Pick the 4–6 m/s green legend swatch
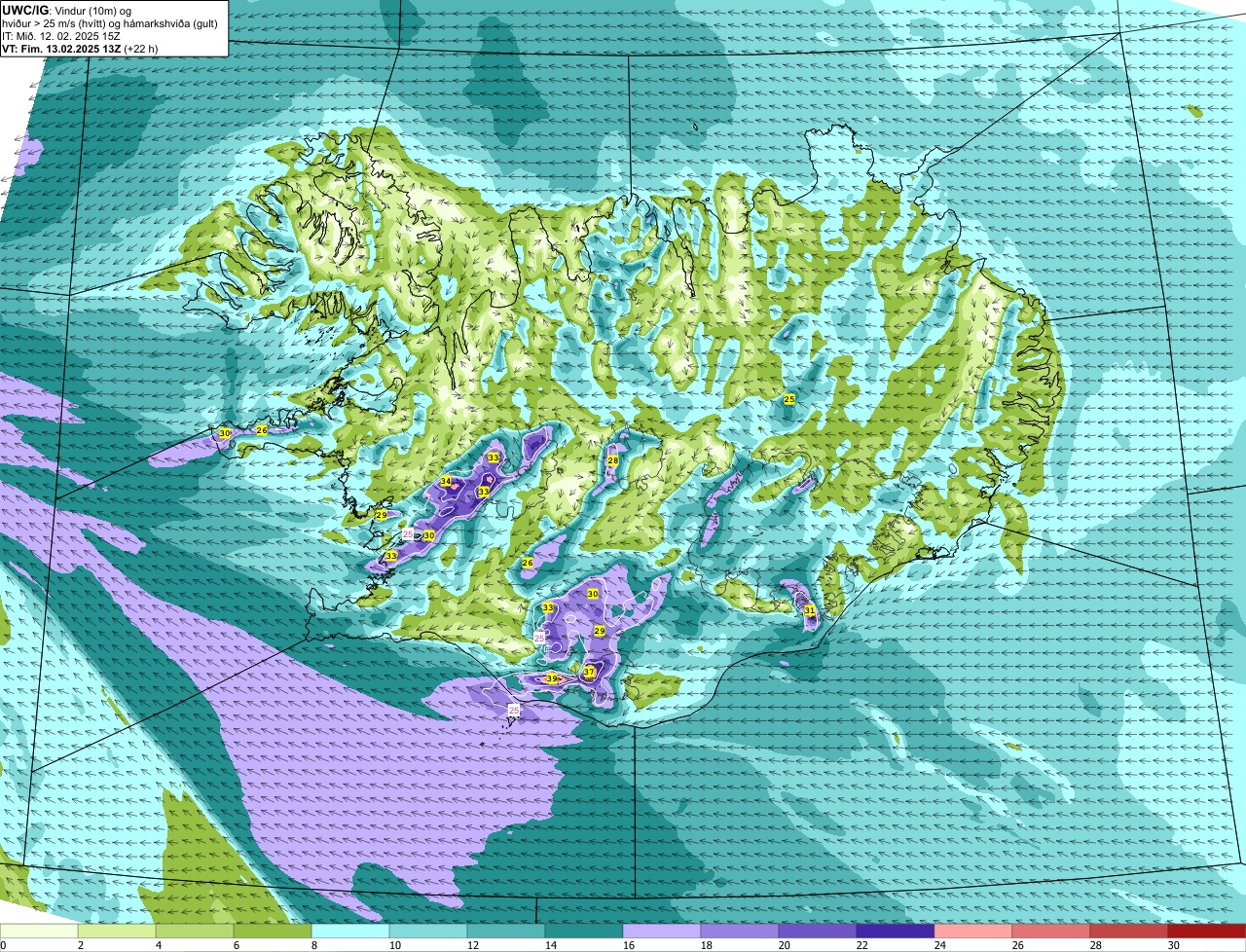This screenshot has height=952, width=1246. click(195, 932)
